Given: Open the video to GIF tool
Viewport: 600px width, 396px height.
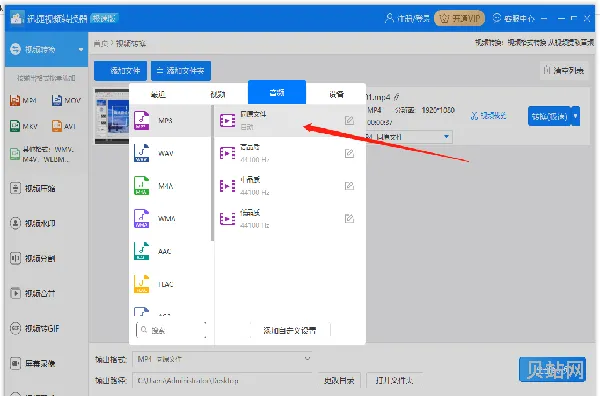Looking at the screenshot, I should [x=34, y=328].
